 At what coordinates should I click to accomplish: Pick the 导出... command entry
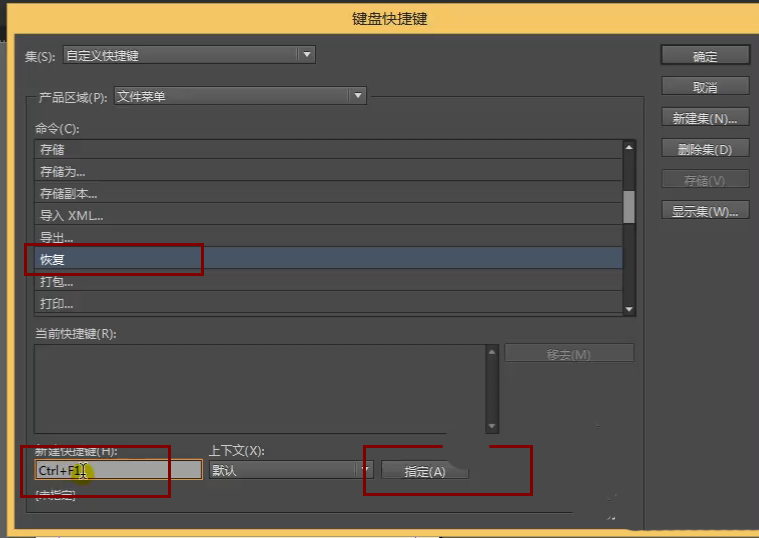pos(326,237)
